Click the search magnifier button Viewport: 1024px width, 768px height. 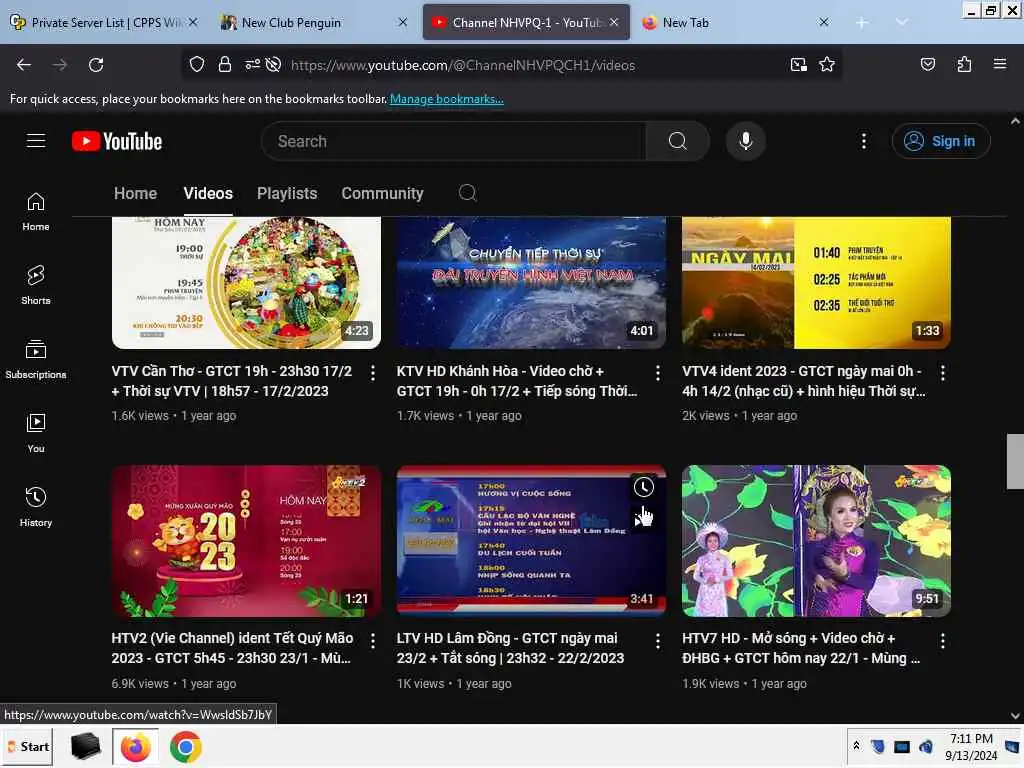pyautogui.click(x=677, y=141)
